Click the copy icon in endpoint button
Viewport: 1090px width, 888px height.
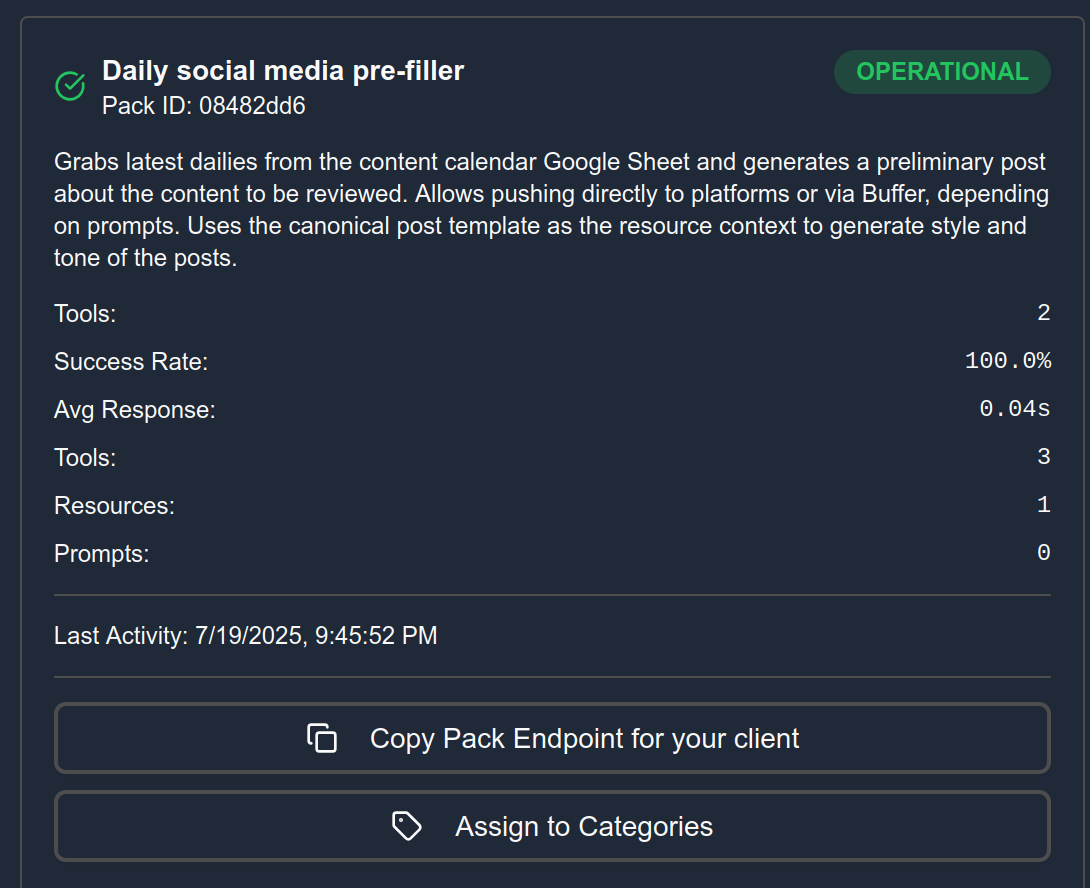[x=322, y=738]
